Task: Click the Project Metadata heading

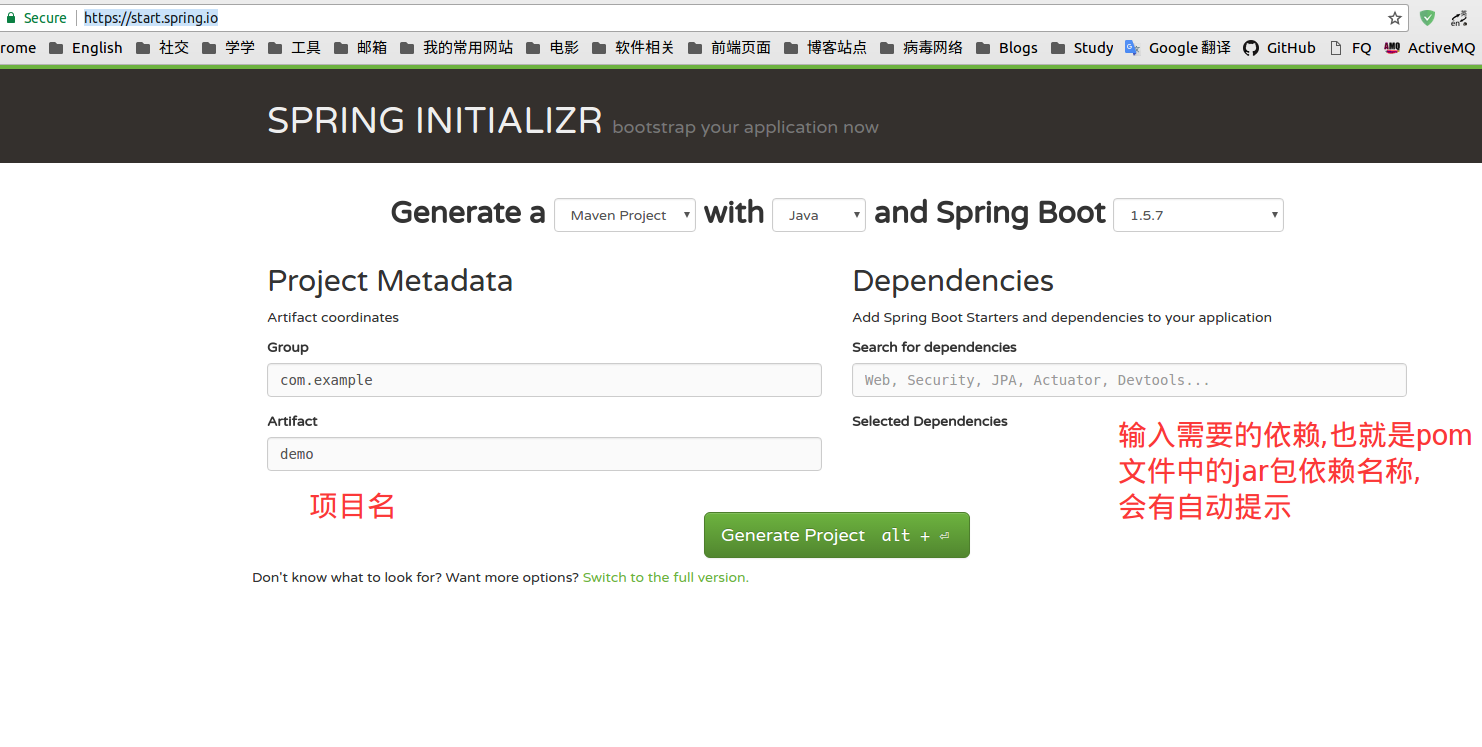Action: [390, 281]
